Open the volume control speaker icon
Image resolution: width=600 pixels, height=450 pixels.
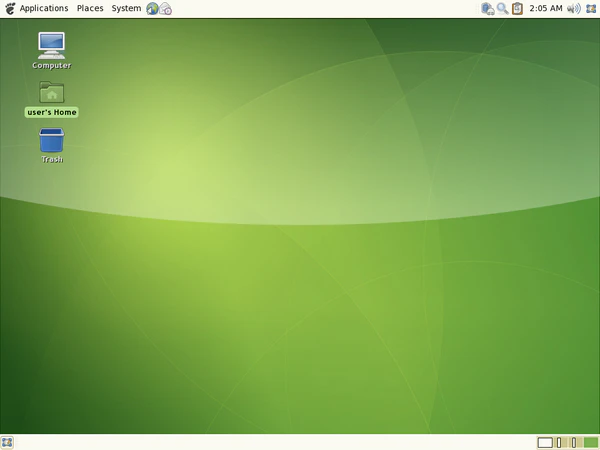574,8
